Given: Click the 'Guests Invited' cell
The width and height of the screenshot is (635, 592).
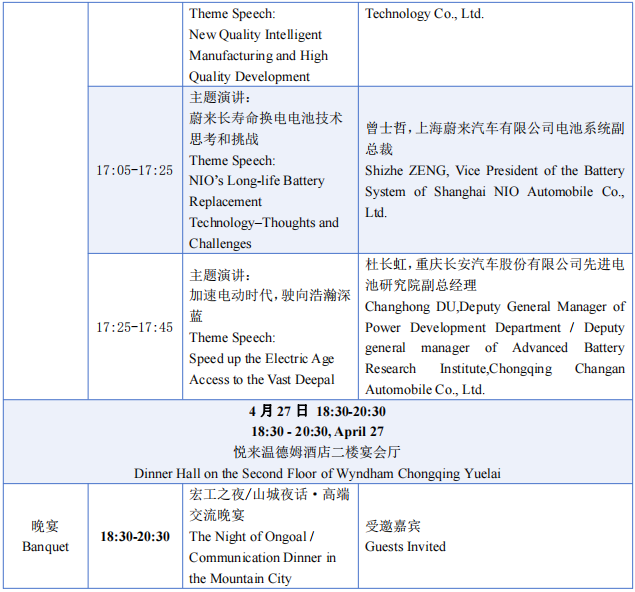Looking at the screenshot, I should pyautogui.click(x=405, y=547).
